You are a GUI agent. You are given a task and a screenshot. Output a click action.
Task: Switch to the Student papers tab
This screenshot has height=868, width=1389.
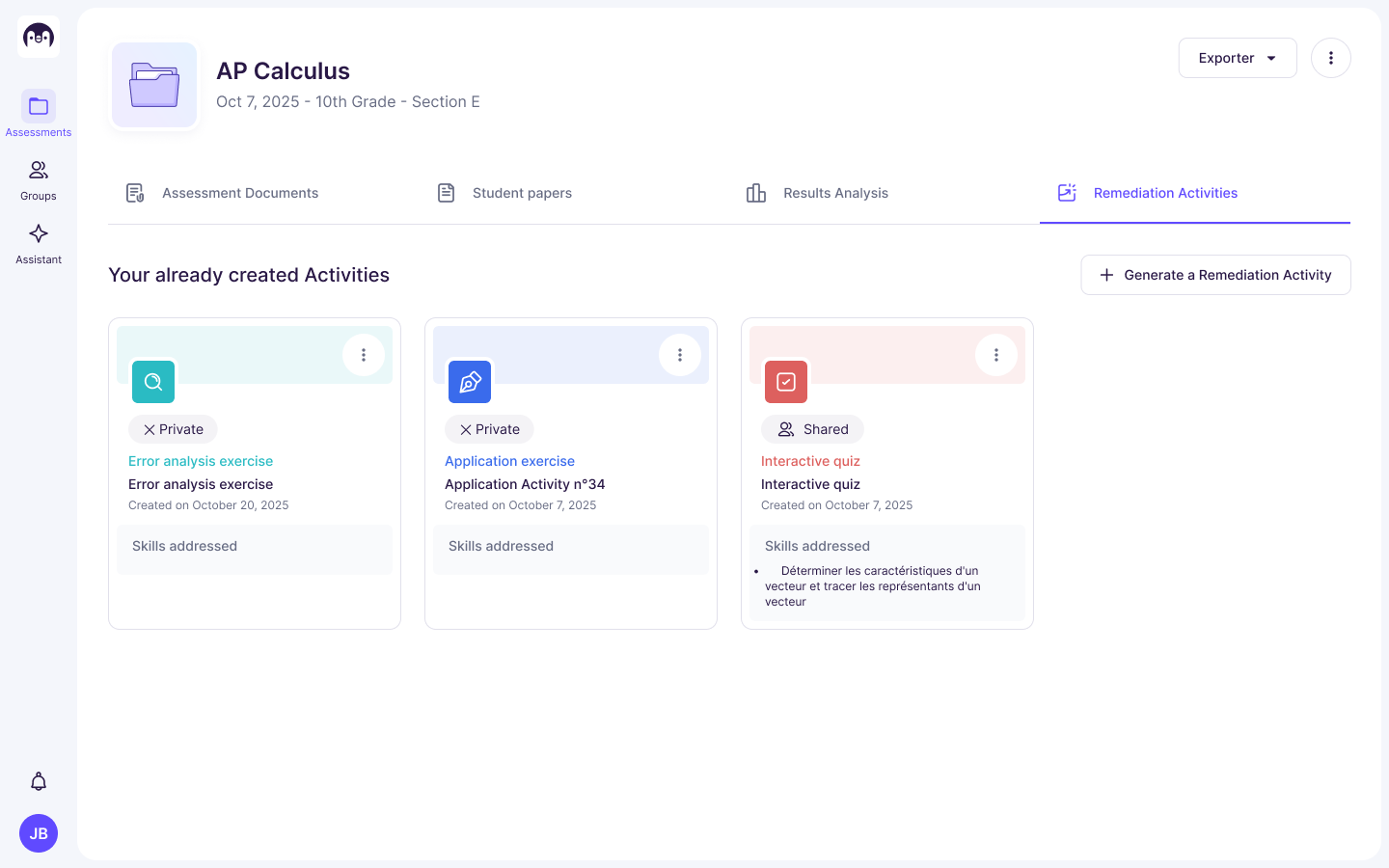504,193
